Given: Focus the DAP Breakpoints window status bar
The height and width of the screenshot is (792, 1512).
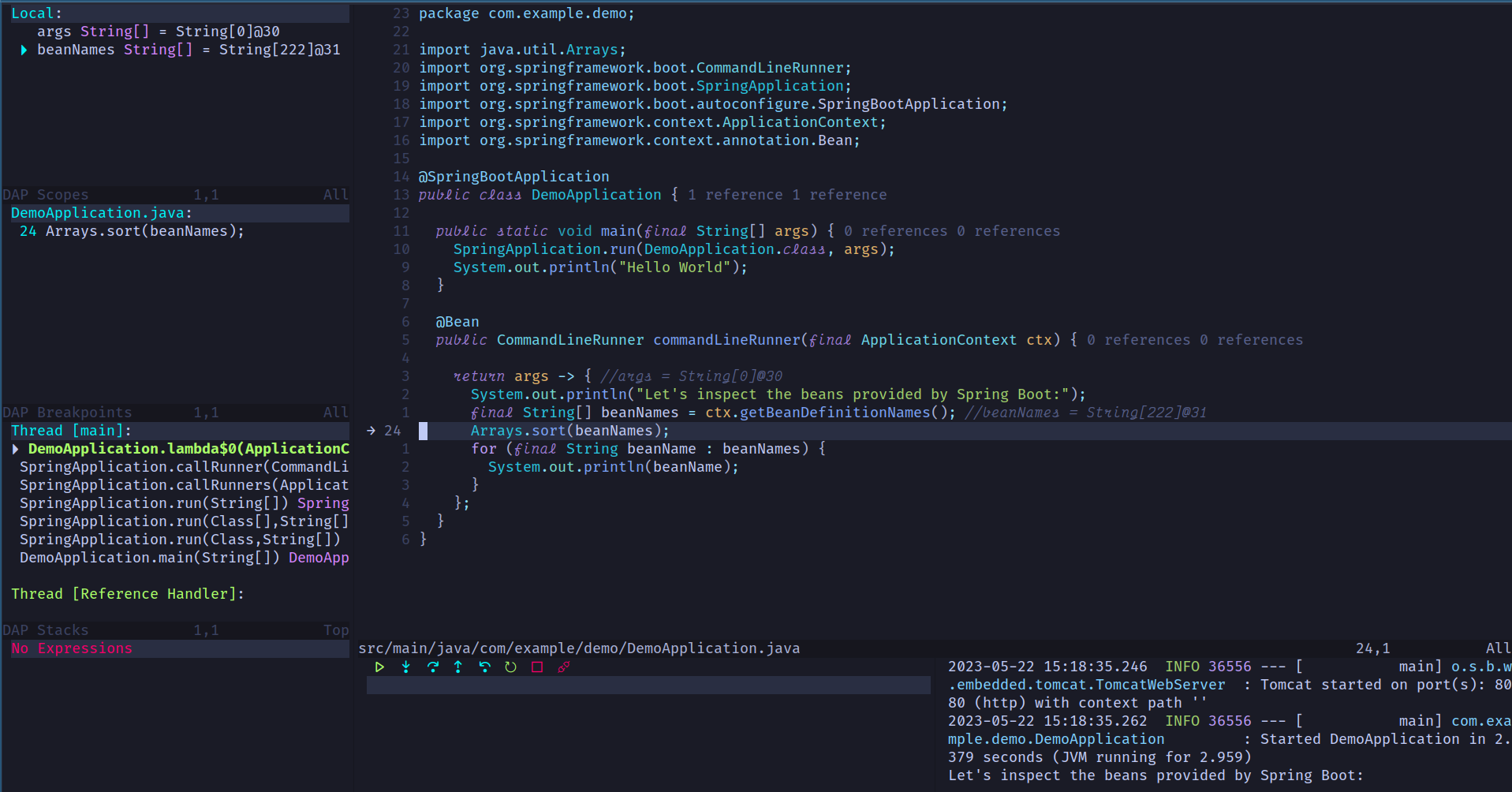Looking at the screenshot, I should tap(175, 413).
